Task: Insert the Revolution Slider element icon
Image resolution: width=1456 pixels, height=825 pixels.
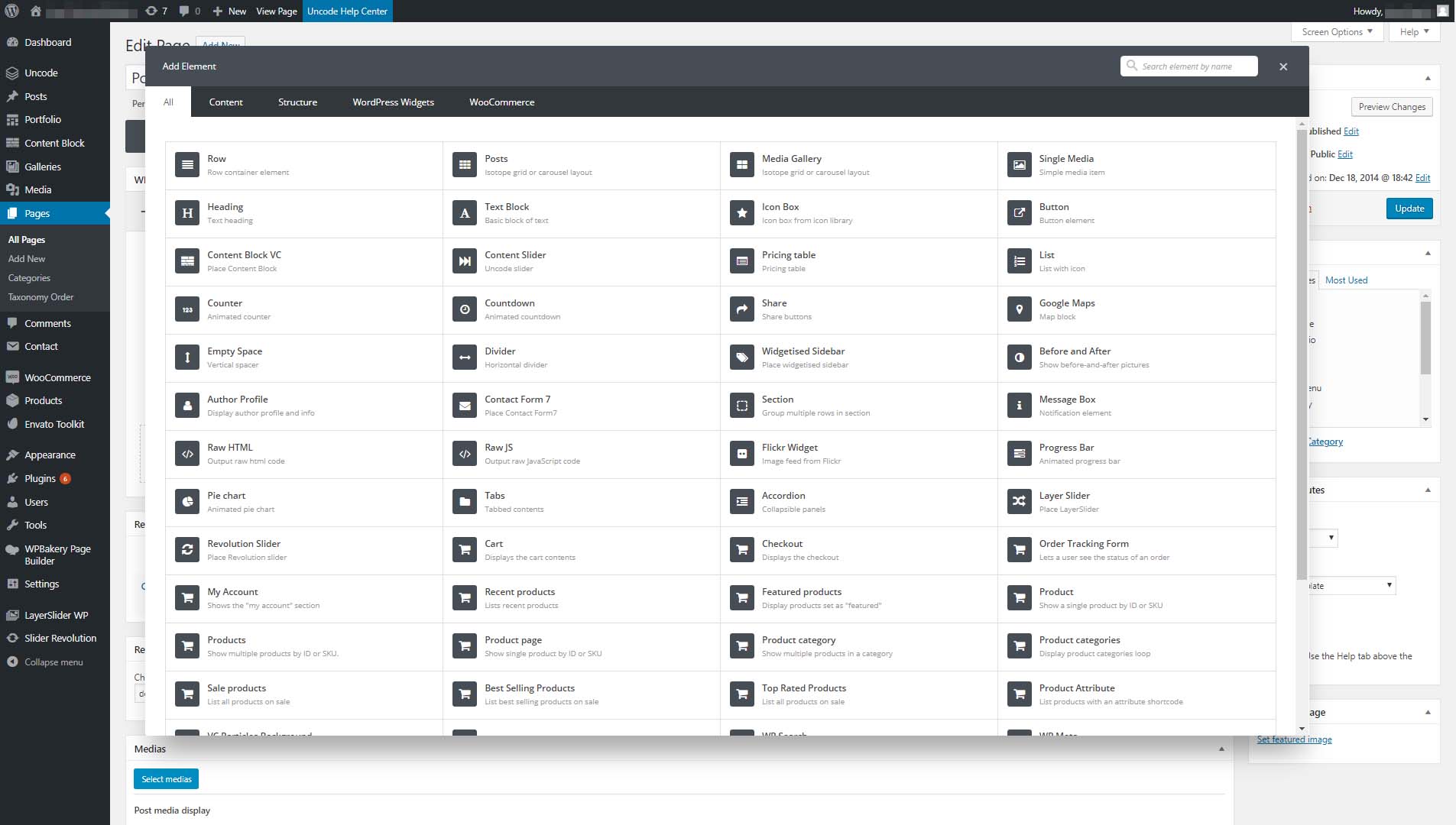Action: click(x=187, y=550)
